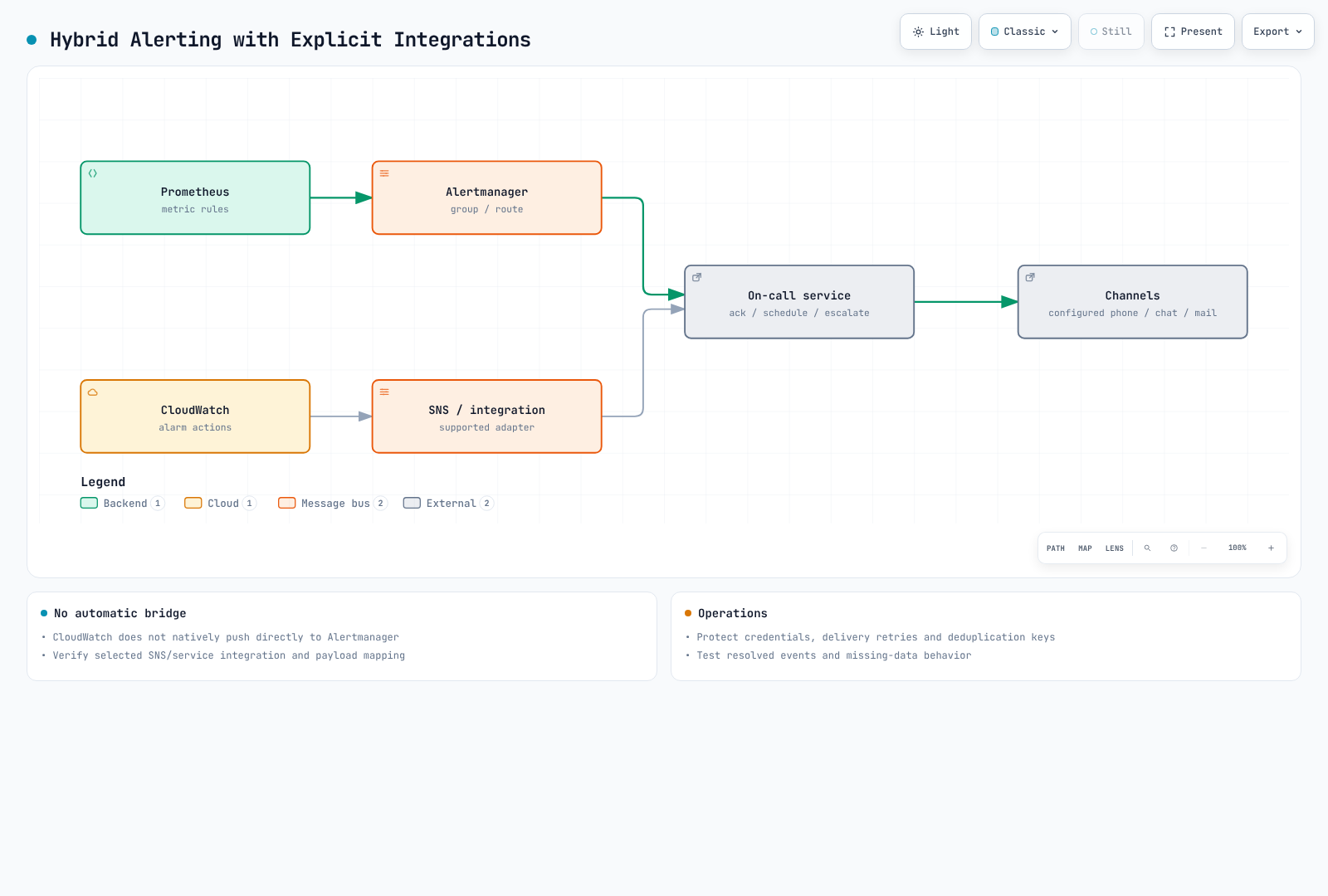Open the help question-mark icon
The image size is (1328, 896).
(1174, 548)
